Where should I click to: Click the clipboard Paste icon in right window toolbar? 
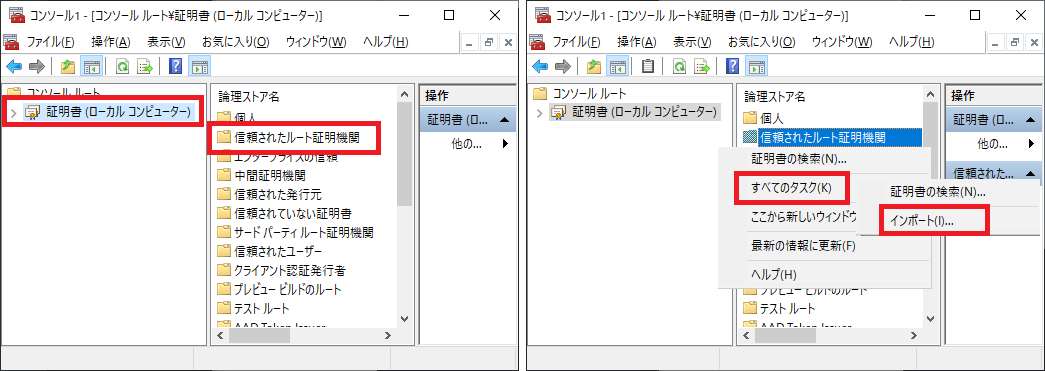[x=648, y=66]
